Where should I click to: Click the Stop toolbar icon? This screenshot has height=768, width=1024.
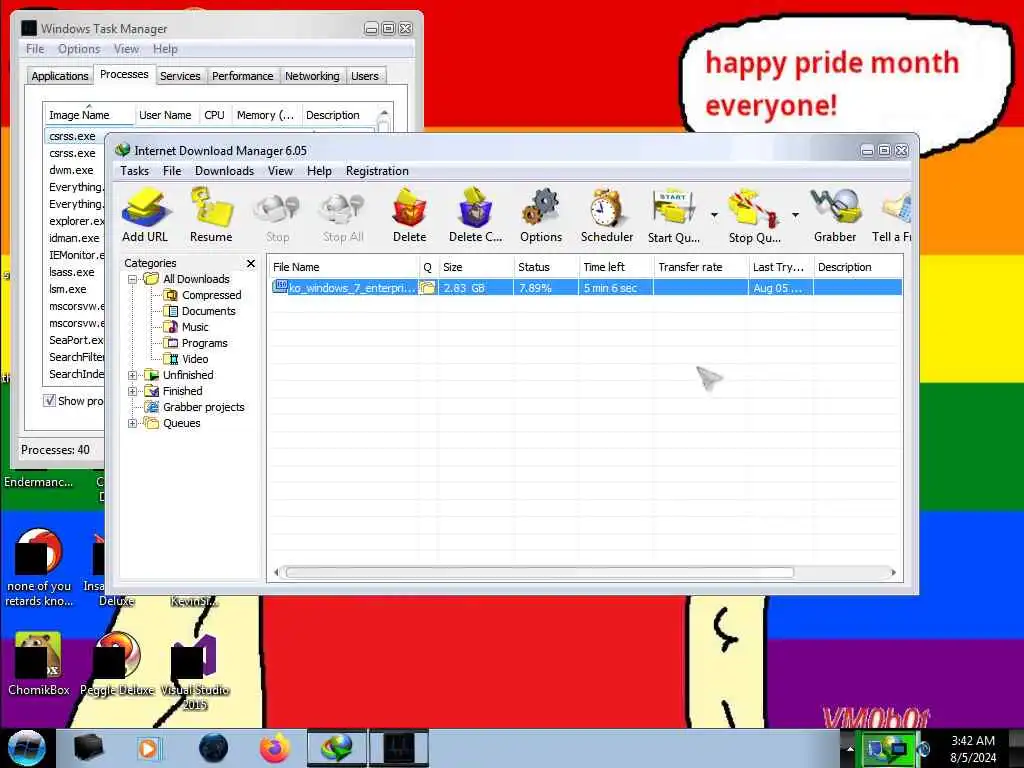click(x=277, y=217)
